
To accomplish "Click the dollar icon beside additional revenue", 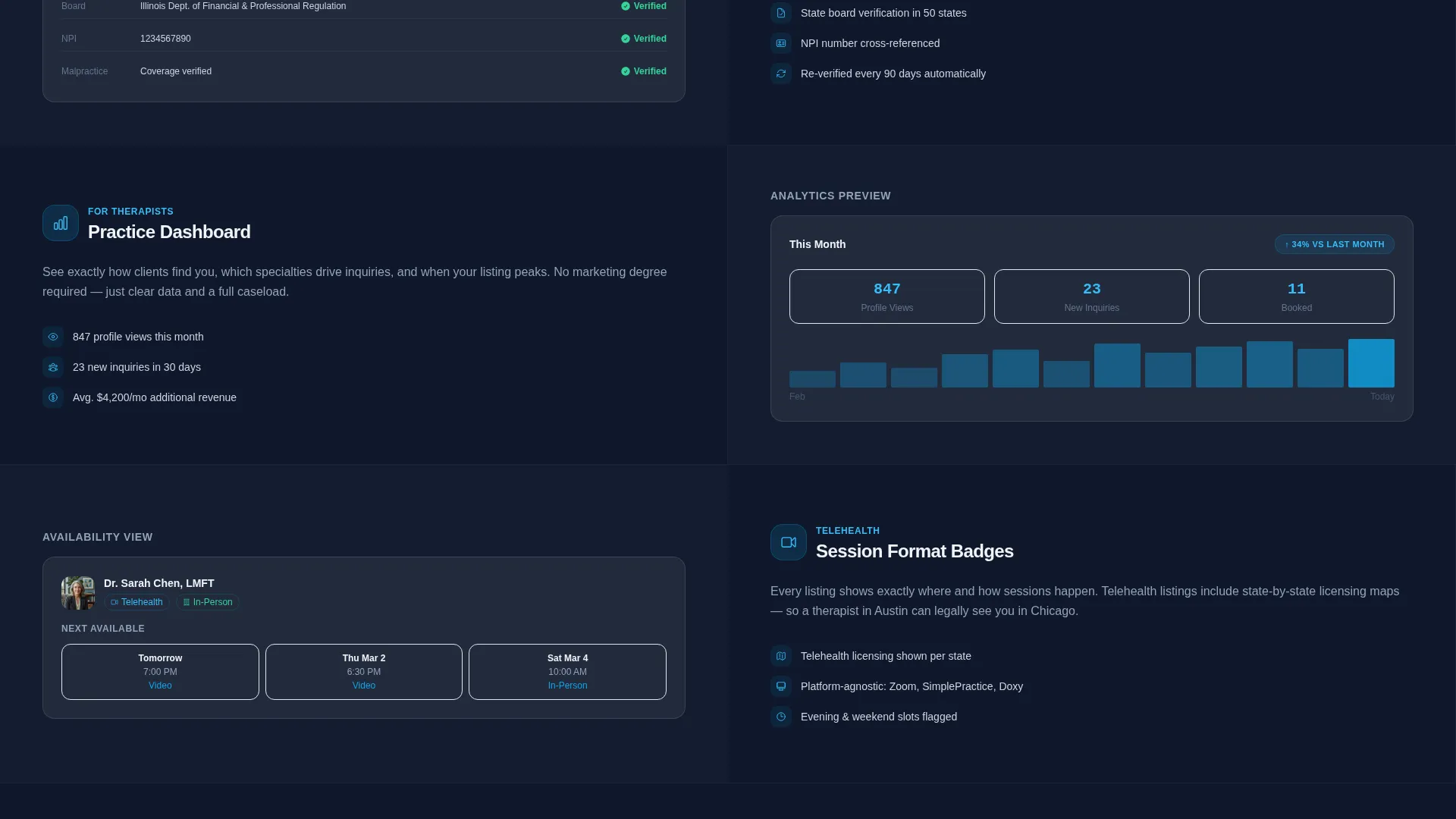I will [x=53, y=397].
